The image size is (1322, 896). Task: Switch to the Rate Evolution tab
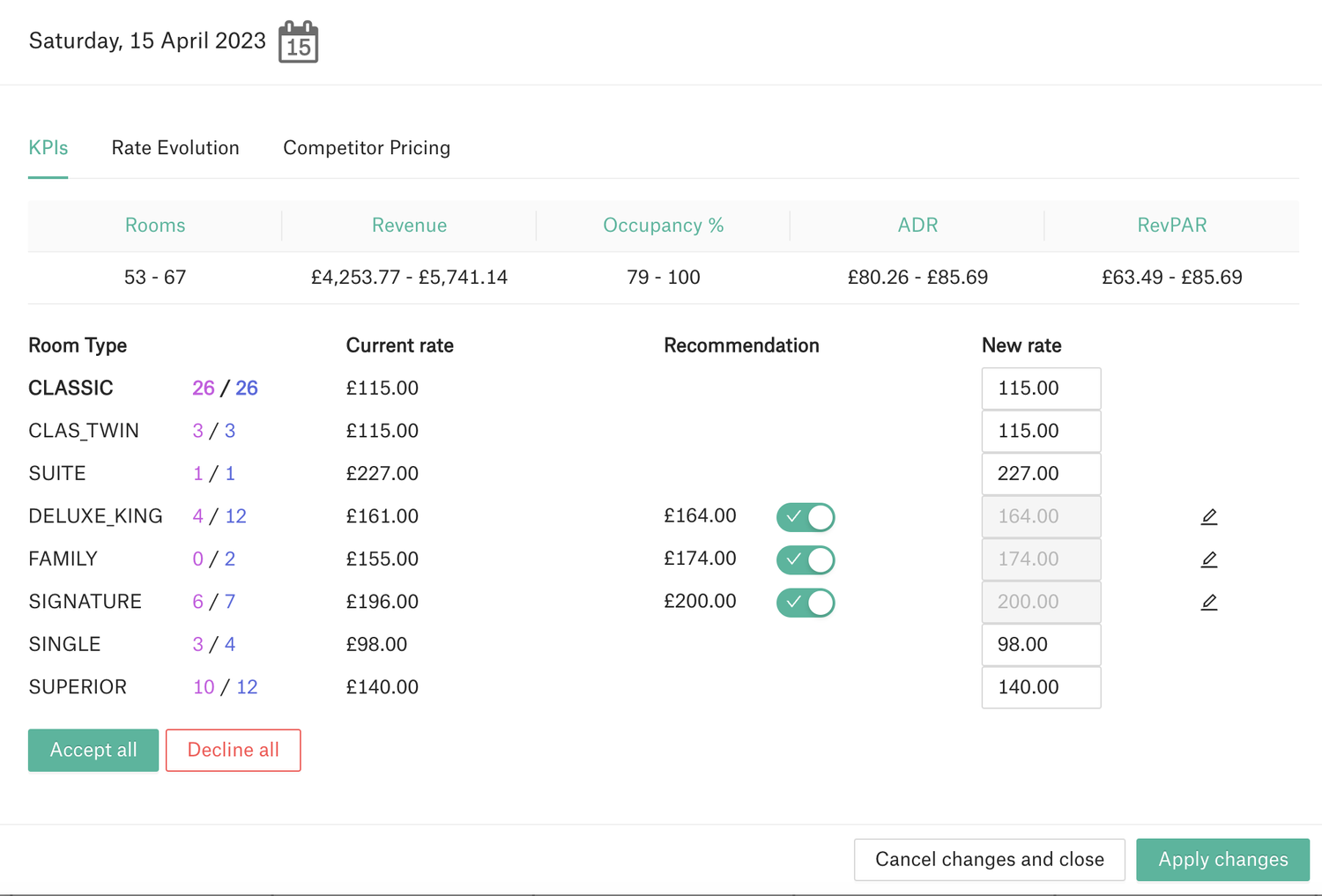click(x=175, y=147)
